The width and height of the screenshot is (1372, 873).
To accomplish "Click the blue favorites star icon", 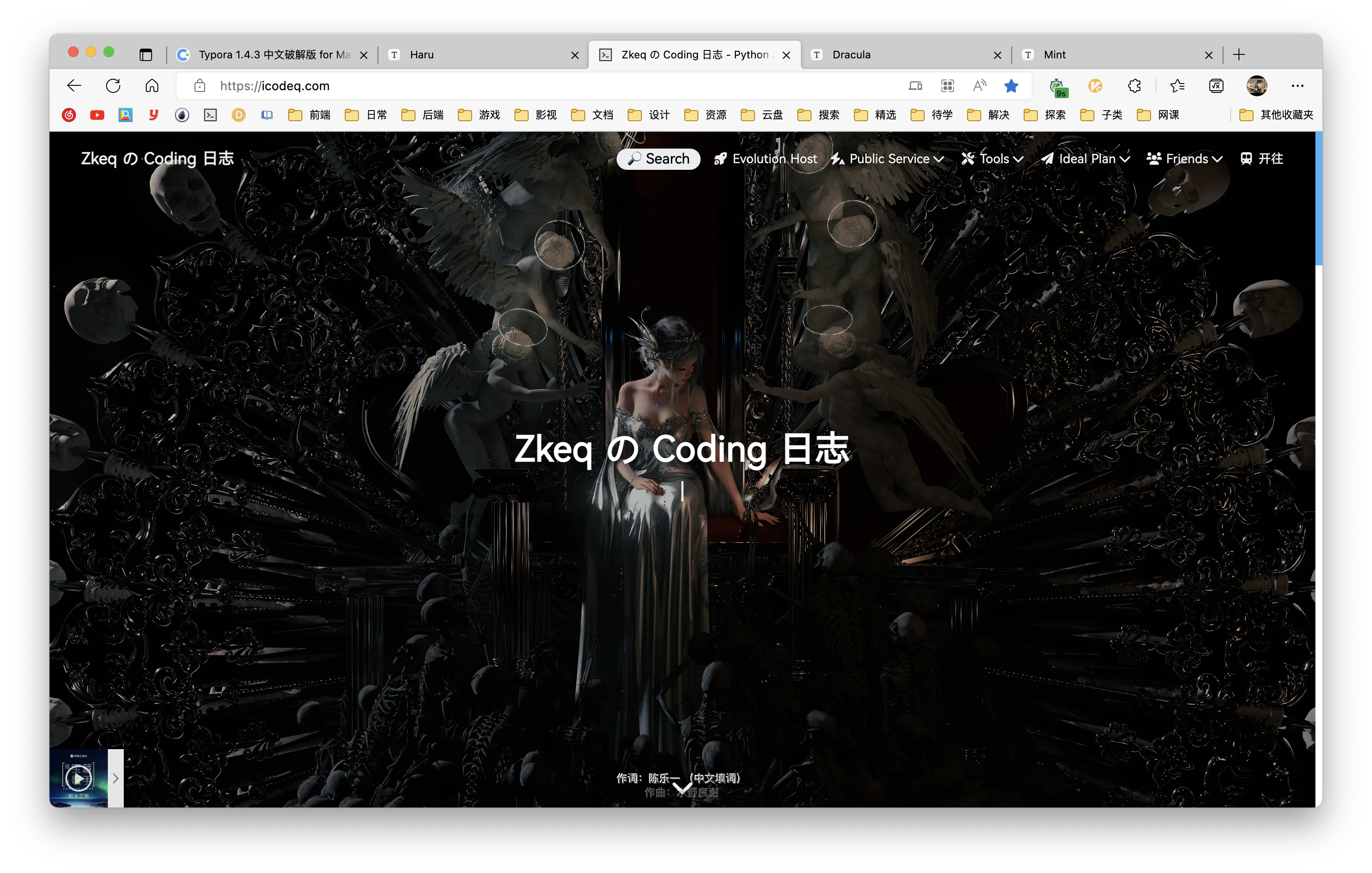I will click(x=1011, y=85).
